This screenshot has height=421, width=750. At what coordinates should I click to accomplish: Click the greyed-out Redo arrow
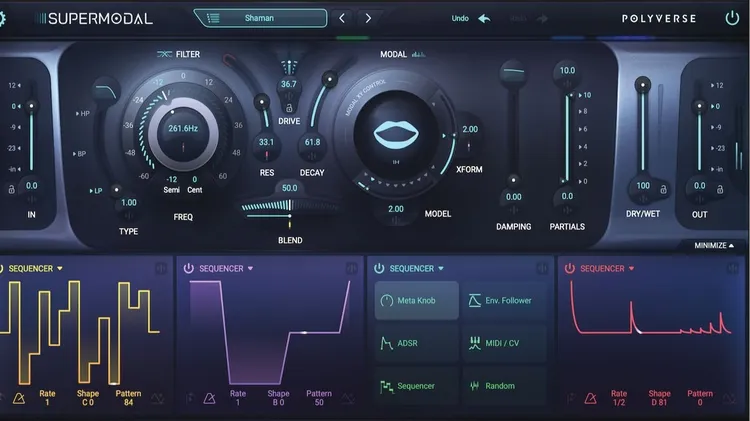point(542,19)
